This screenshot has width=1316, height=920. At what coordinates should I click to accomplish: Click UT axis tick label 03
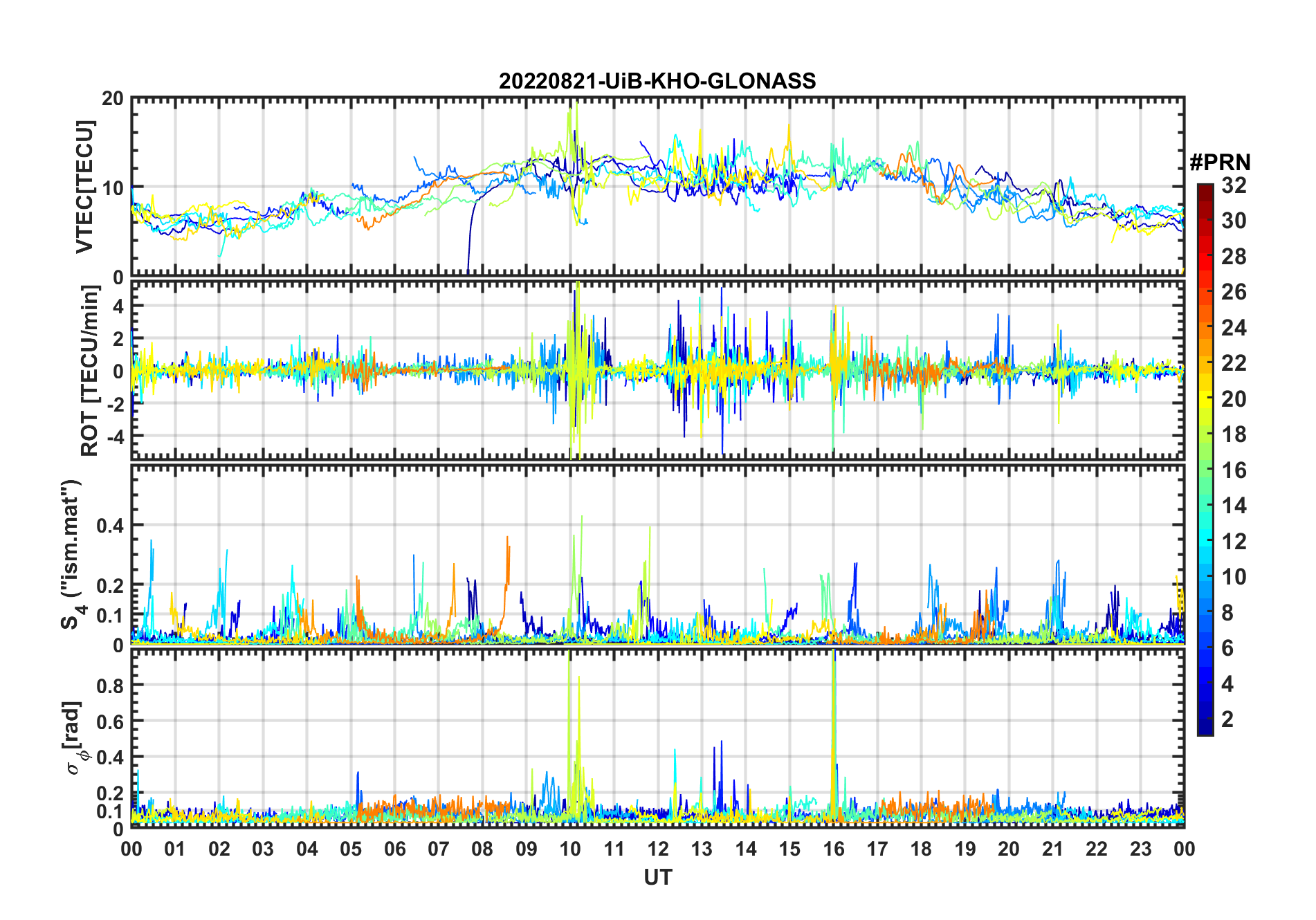(263, 849)
